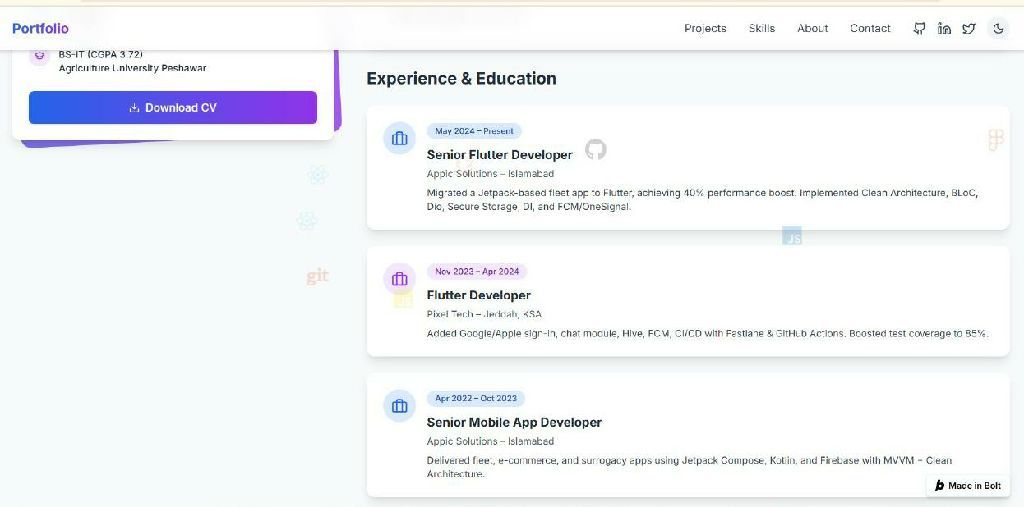Toggle dark mode with the moon icon
1024x507 pixels.
coord(998,28)
